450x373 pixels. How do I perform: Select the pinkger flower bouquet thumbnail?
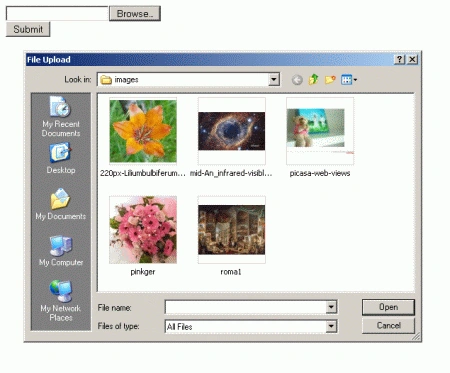pyautogui.click(x=143, y=230)
